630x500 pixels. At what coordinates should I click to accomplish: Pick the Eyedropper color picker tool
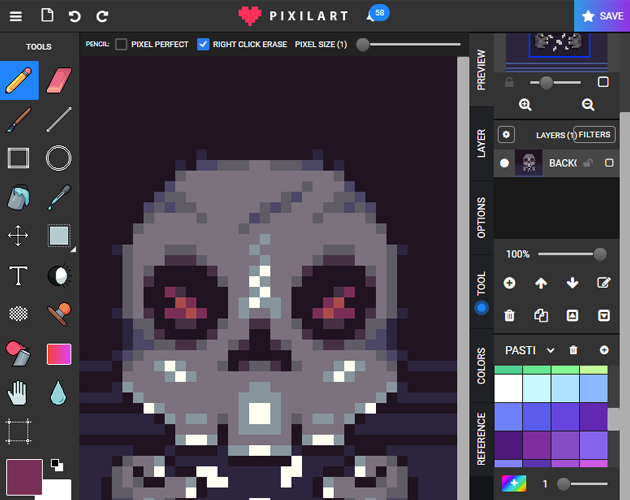tap(59, 197)
